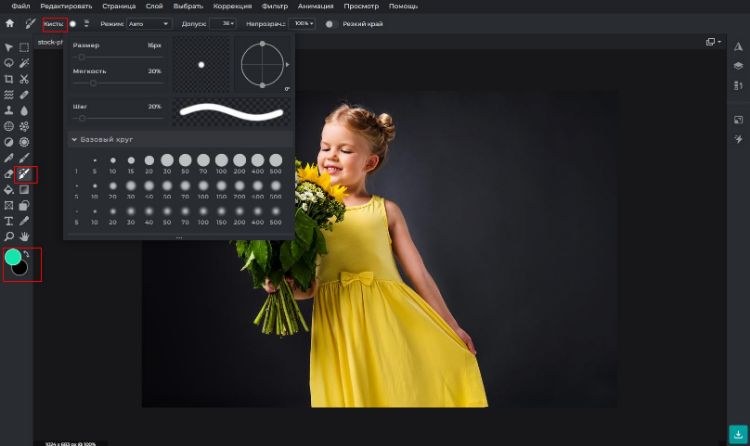
Task: Open the Непрозрачность 100% dropdown
Action: click(304, 23)
